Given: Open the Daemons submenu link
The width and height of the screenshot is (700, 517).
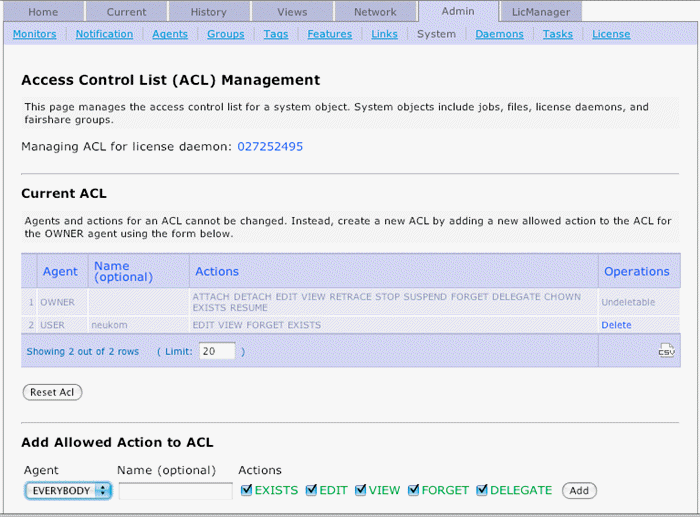Looking at the screenshot, I should click(499, 34).
